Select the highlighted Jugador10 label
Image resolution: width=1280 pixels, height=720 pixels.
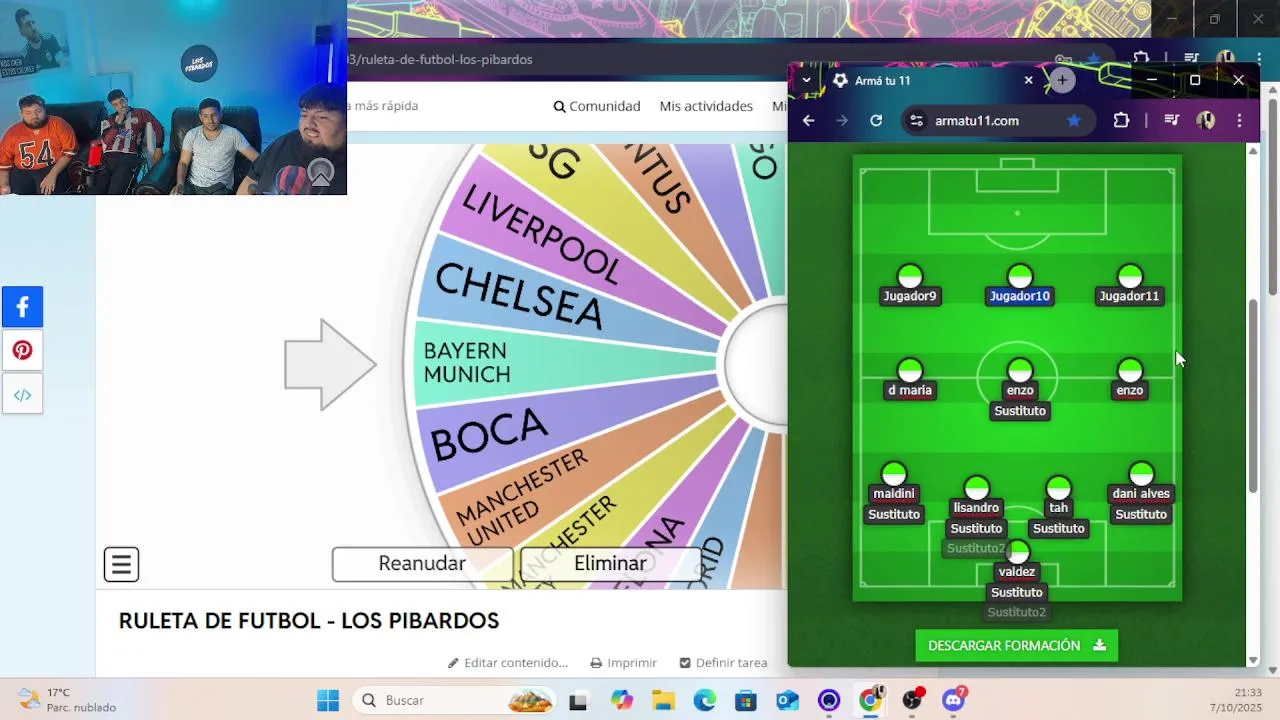(1019, 296)
